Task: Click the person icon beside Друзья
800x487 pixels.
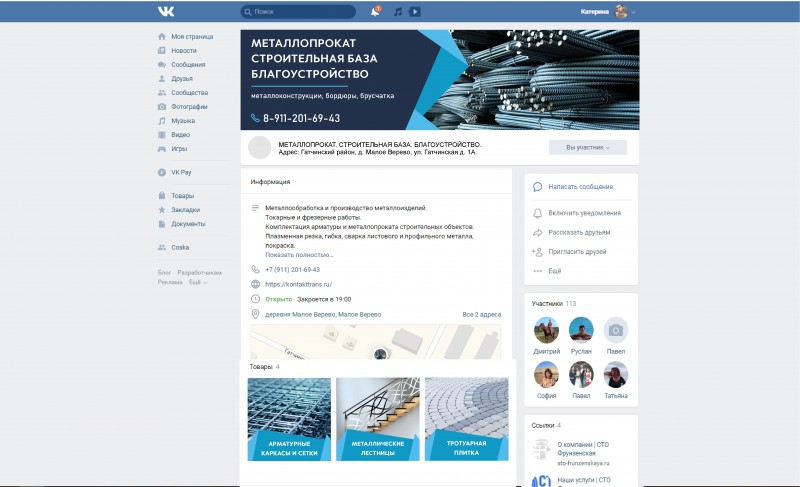Action: point(162,79)
